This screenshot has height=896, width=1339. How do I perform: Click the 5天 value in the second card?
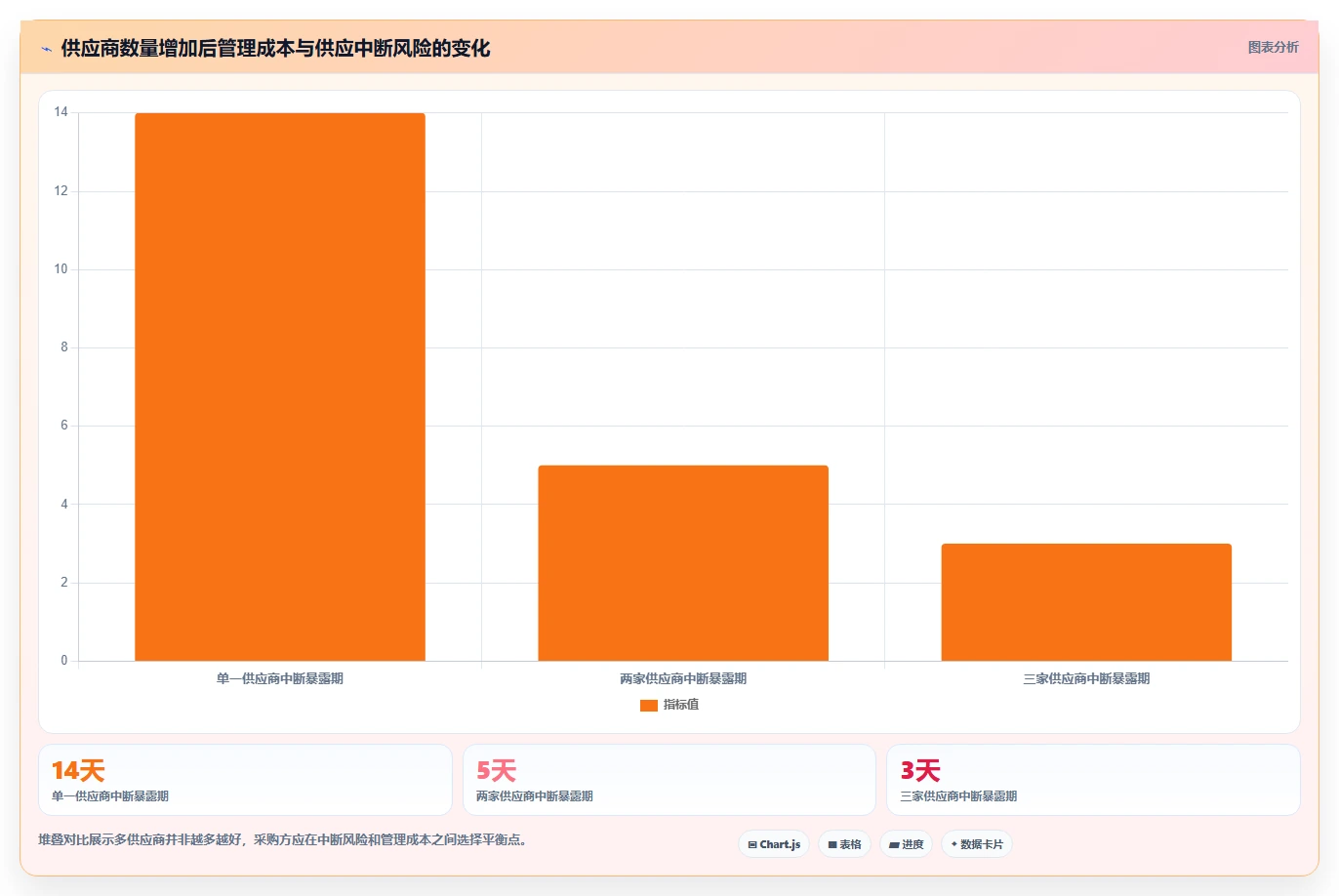click(496, 771)
